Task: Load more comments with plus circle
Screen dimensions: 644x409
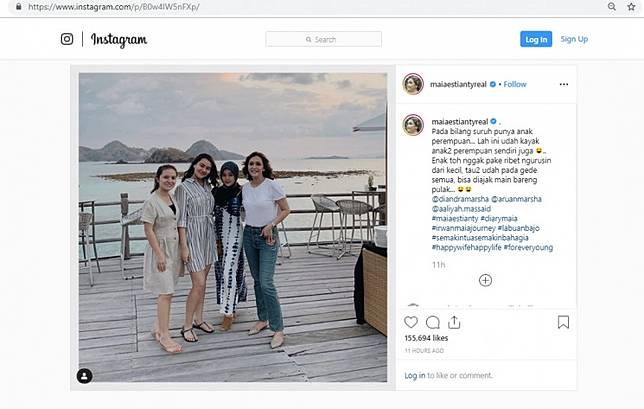Action: (x=485, y=280)
